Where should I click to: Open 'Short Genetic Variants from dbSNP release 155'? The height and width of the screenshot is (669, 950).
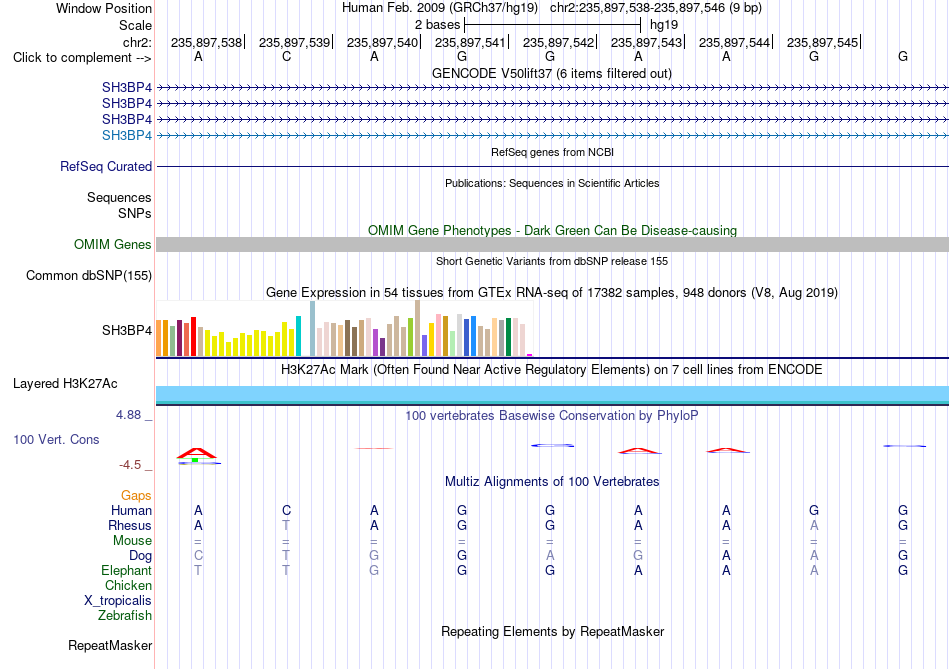click(552, 261)
